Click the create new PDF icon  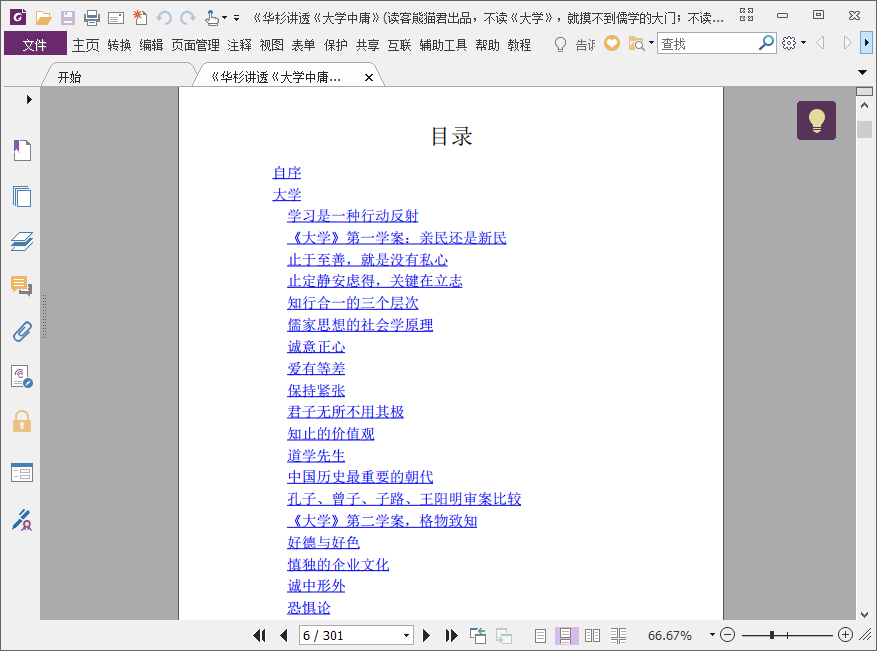point(140,18)
